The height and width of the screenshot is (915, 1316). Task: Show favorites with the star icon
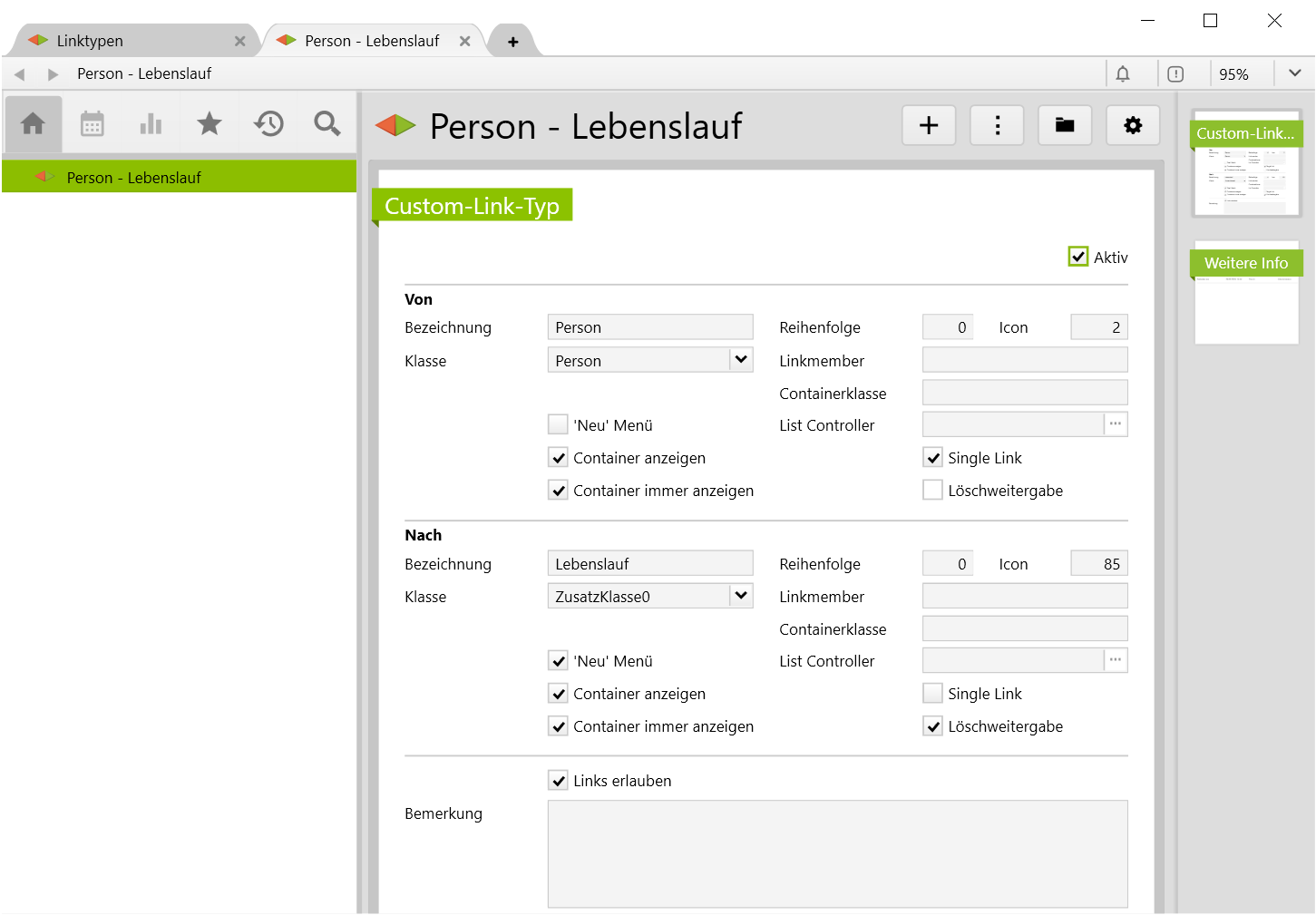click(x=210, y=123)
